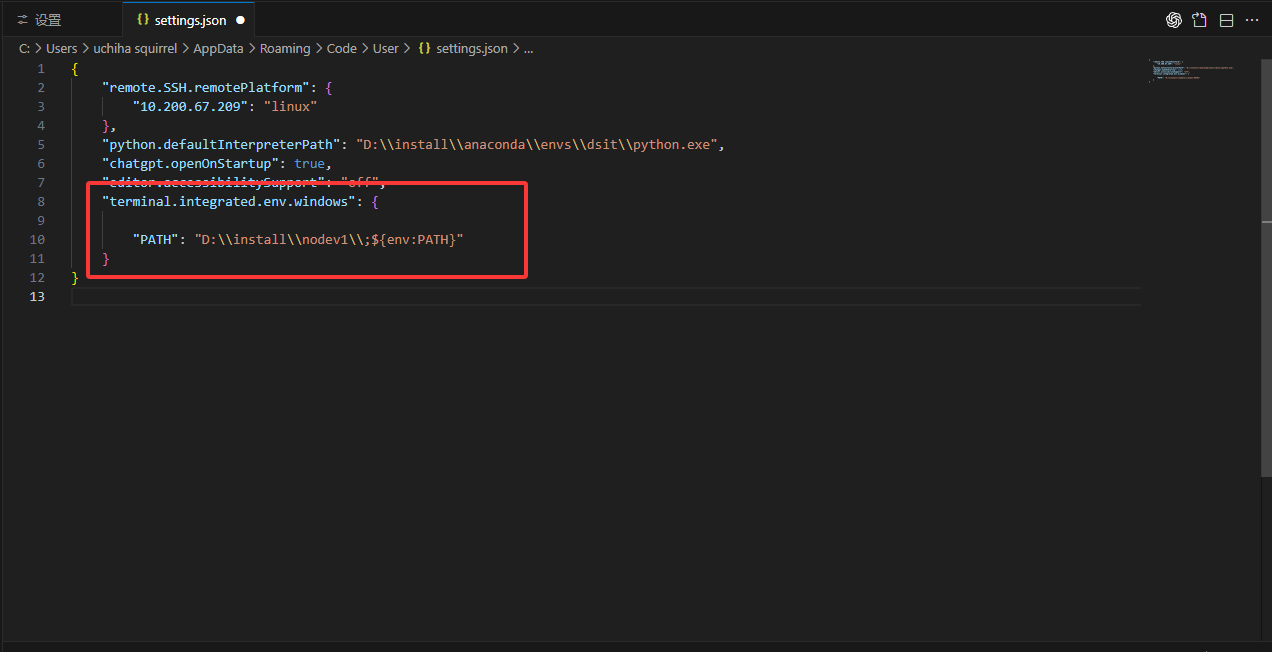Click 'Users' in the breadcrumb path

tap(61, 47)
